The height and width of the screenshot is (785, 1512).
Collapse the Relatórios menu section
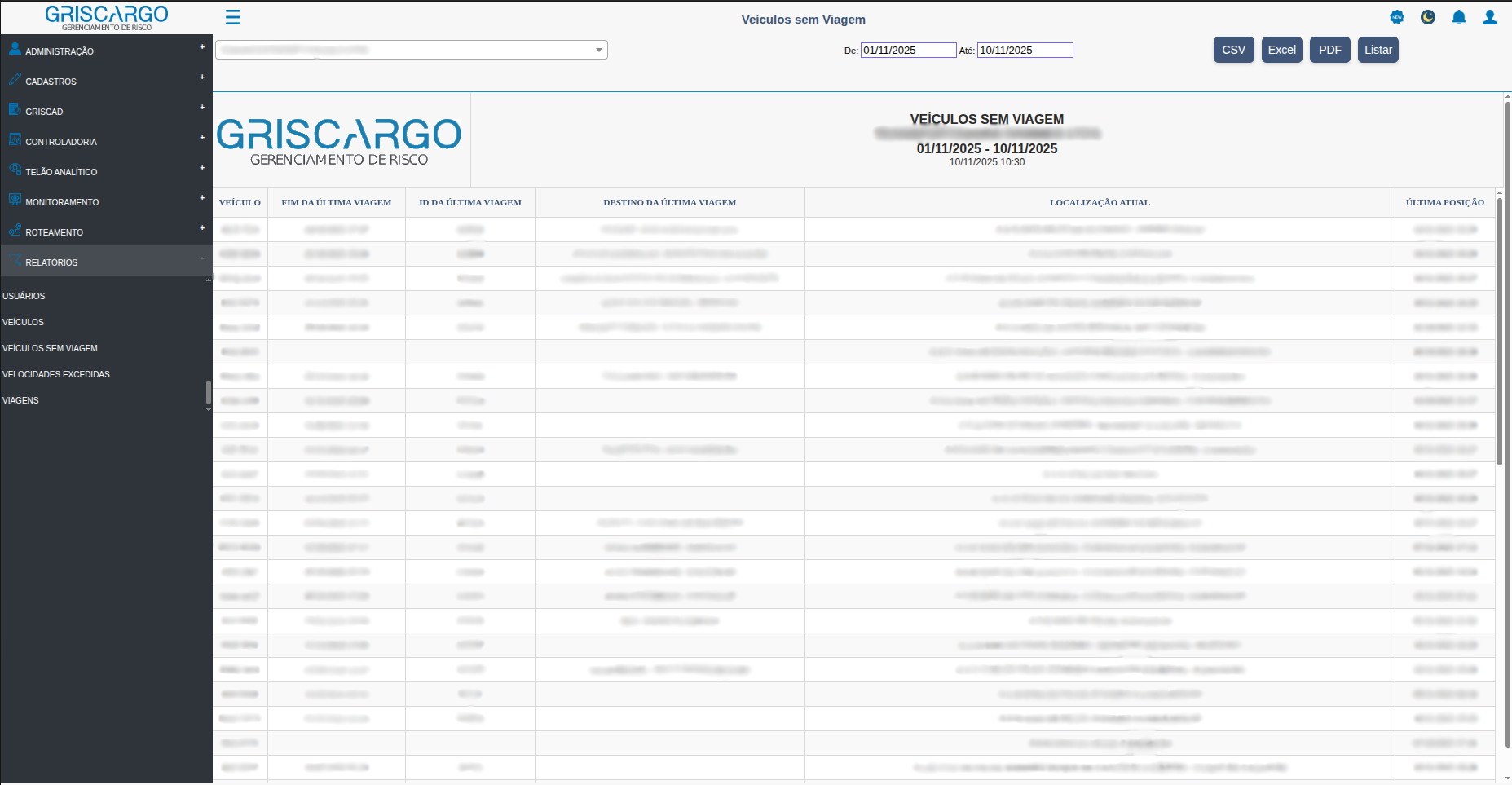(202, 258)
